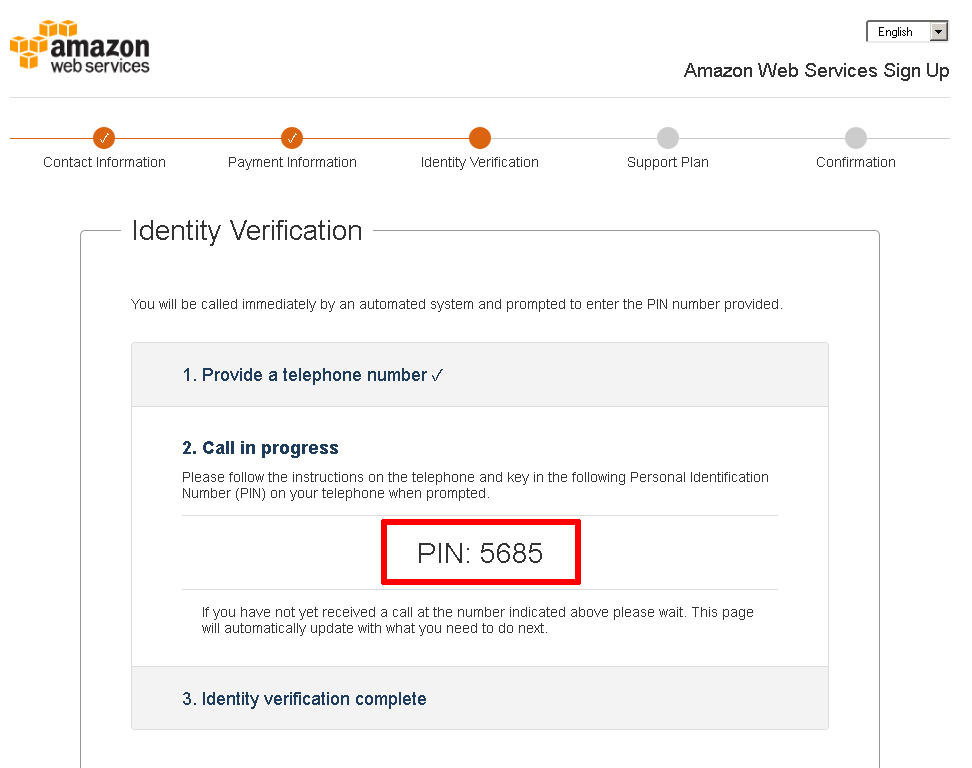Click the language dropdown arrow button

(939, 32)
